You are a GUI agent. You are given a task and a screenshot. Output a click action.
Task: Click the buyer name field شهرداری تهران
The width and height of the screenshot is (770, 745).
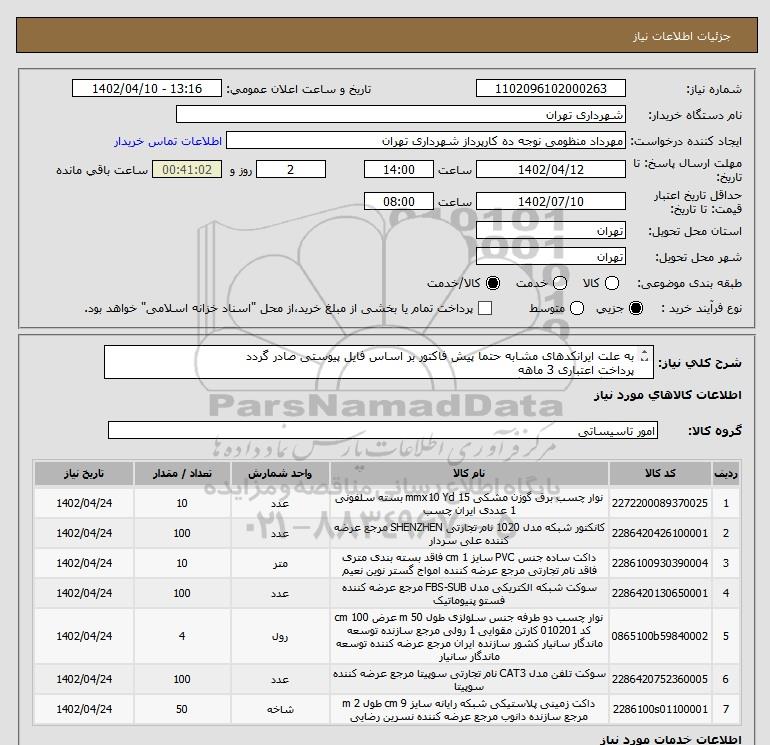(401, 114)
